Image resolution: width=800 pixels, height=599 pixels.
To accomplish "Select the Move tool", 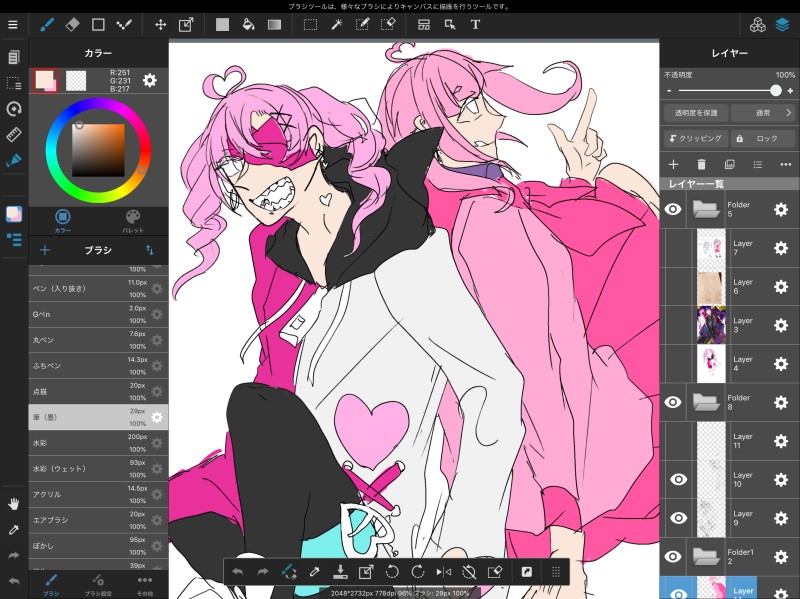I will 160,24.
